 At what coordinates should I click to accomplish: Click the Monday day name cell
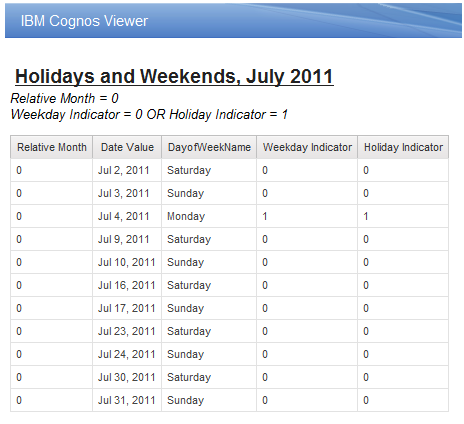click(209, 216)
